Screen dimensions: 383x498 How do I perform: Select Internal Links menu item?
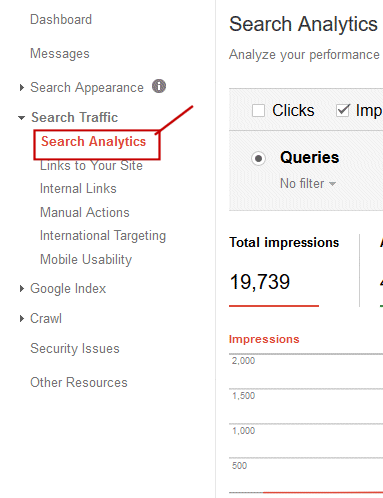(x=78, y=189)
